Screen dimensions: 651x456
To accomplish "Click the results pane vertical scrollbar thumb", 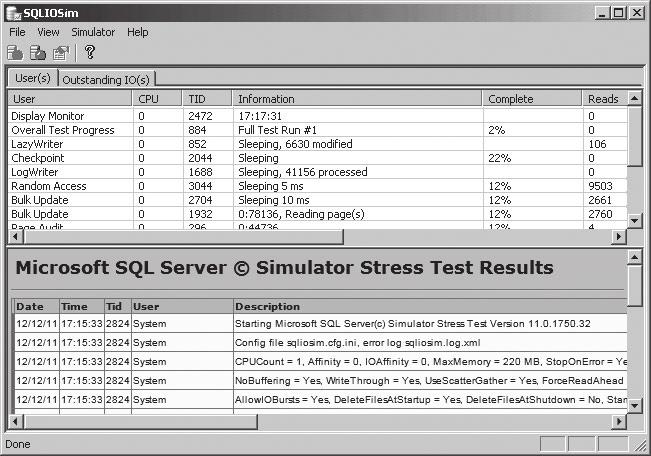I will (x=634, y=287).
